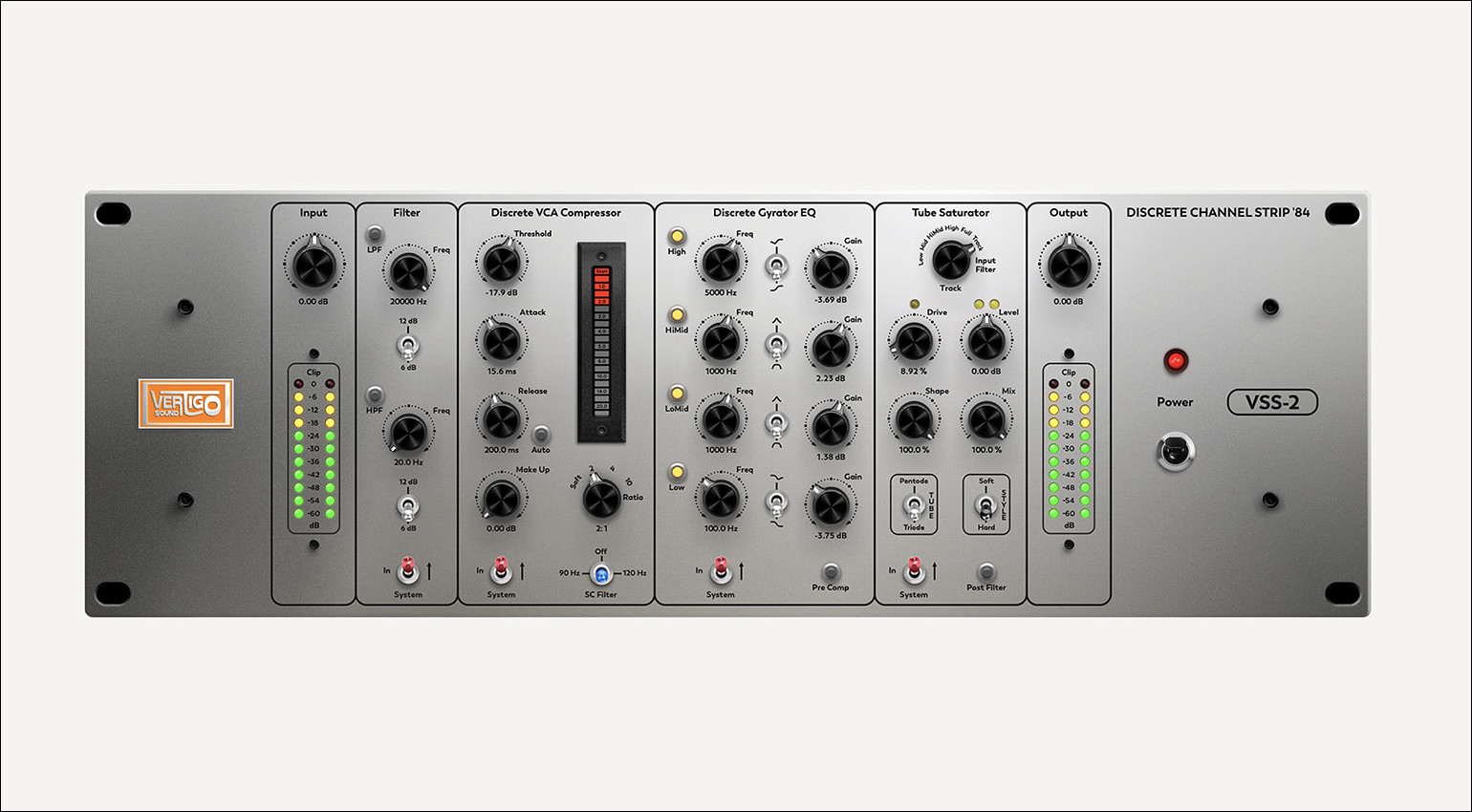Click the Tube Saturator Drive knob
The height and width of the screenshot is (812, 1472).
(x=913, y=340)
